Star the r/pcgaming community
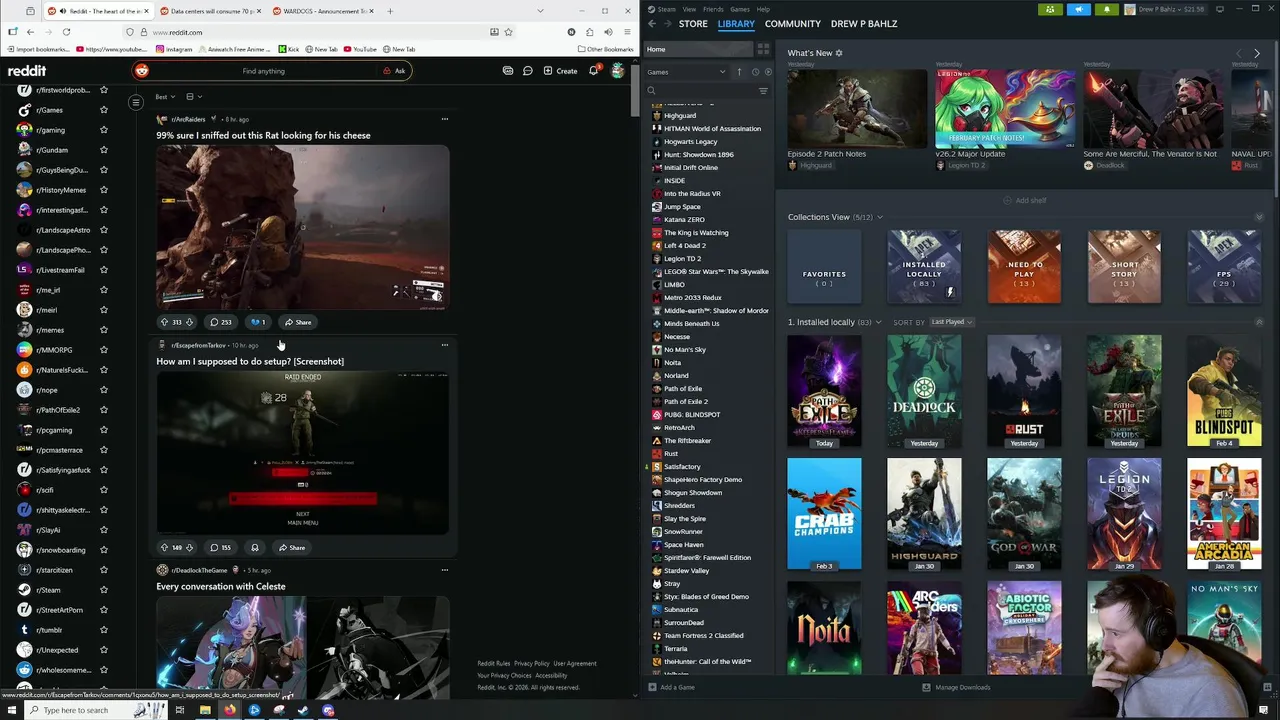Image resolution: width=1280 pixels, height=720 pixels. coord(103,430)
